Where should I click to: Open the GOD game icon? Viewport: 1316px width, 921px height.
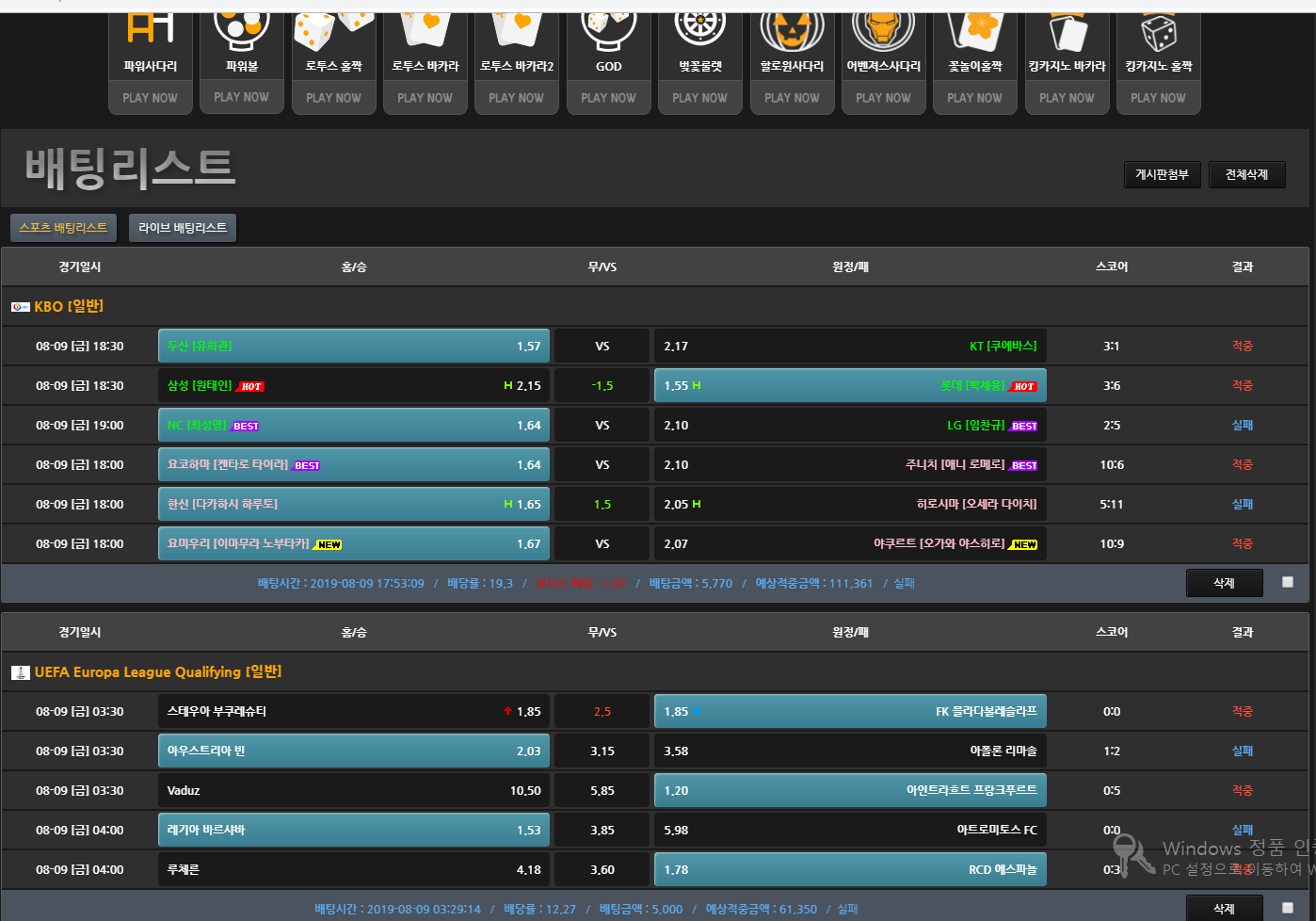(608, 30)
